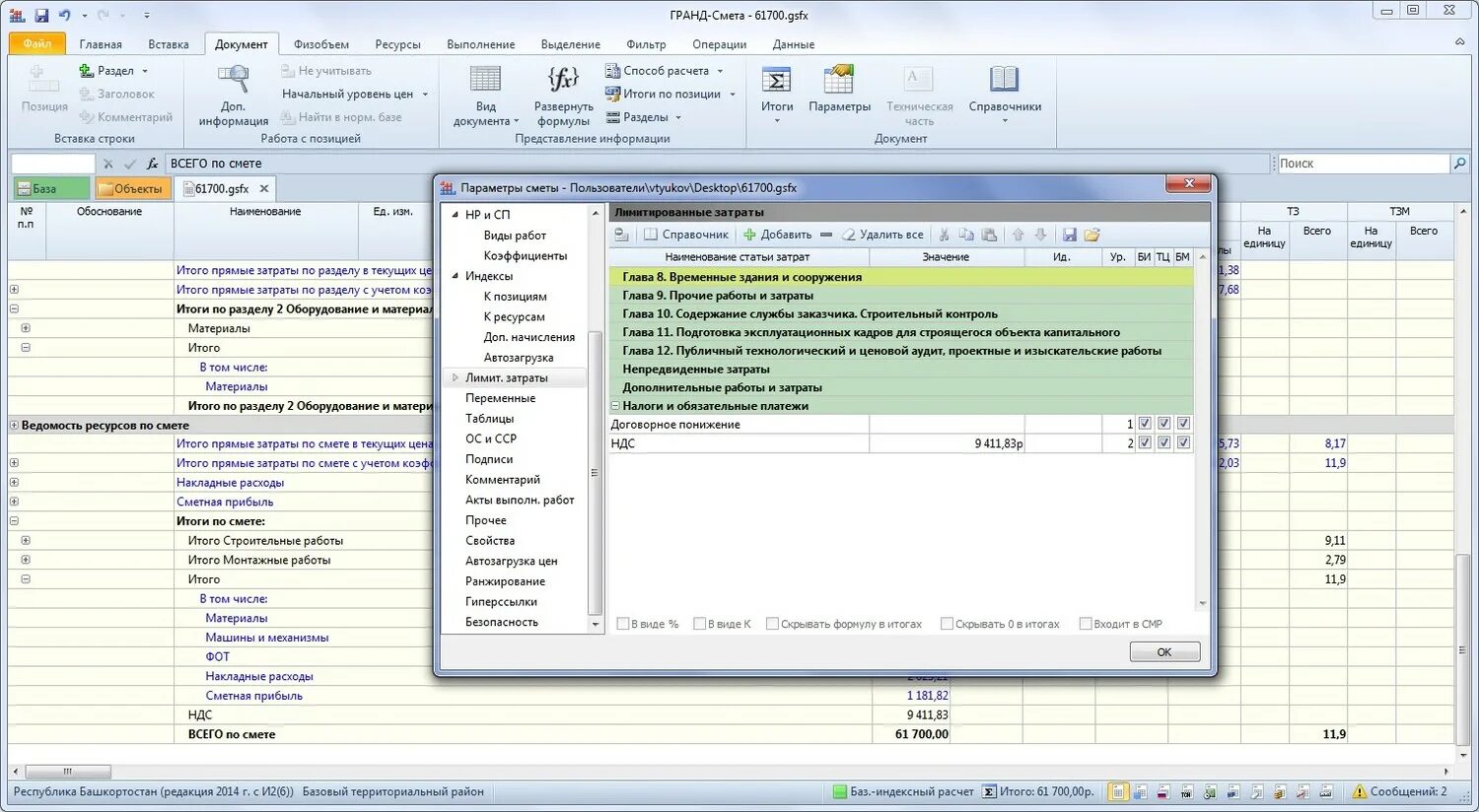Close the 61700.gsfx document tab
1479x812 pixels.
click(x=264, y=188)
